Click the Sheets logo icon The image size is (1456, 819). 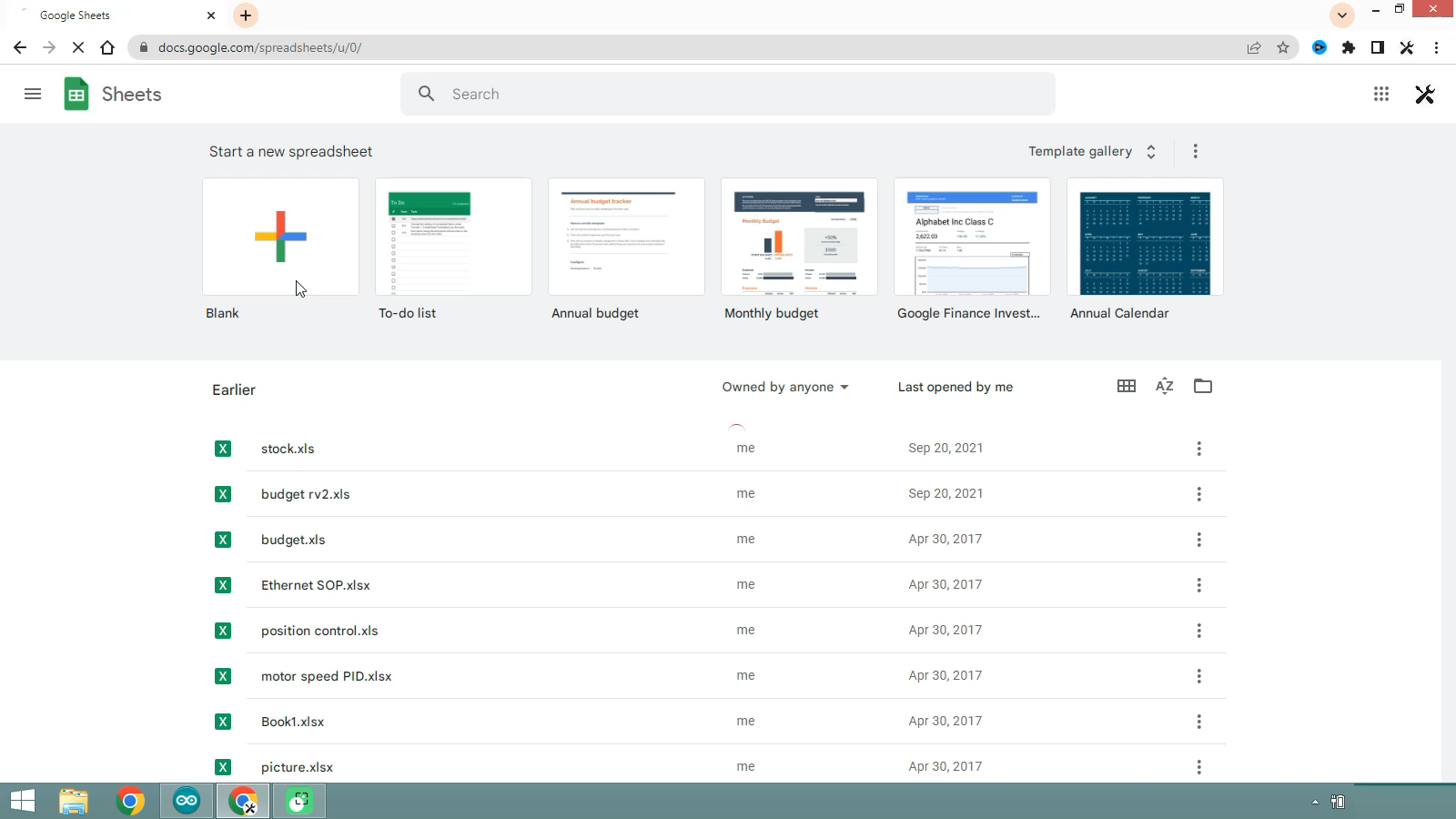(76, 94)
